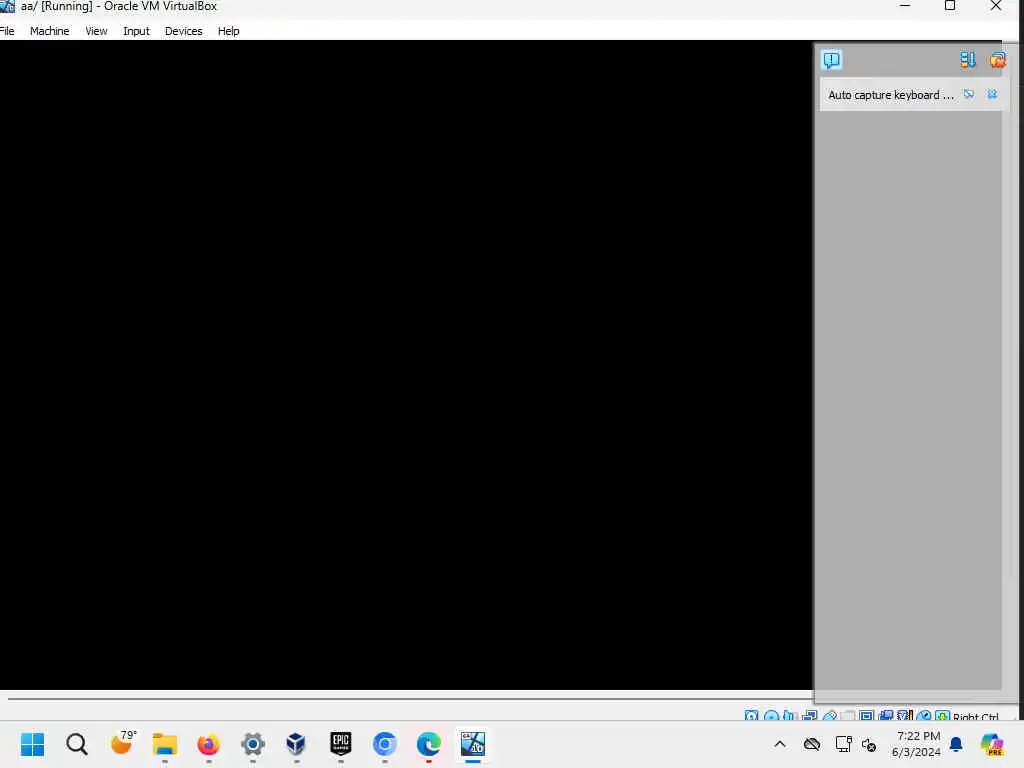The width and height of the screenshot is (1024, 768).
Task: Open Settings gear on the taskbar
Action: coord(253,744)
